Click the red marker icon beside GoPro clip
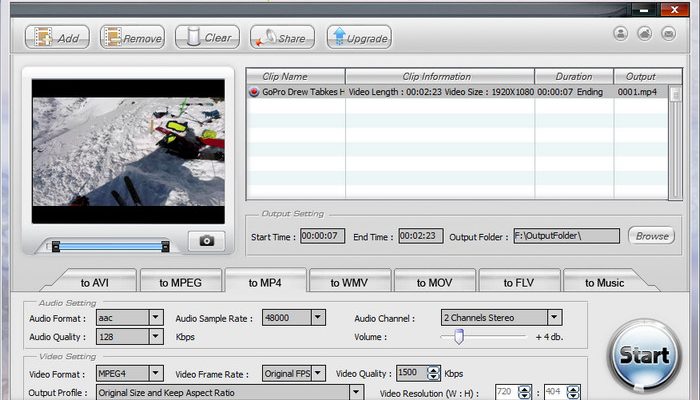 click(254, 92)
